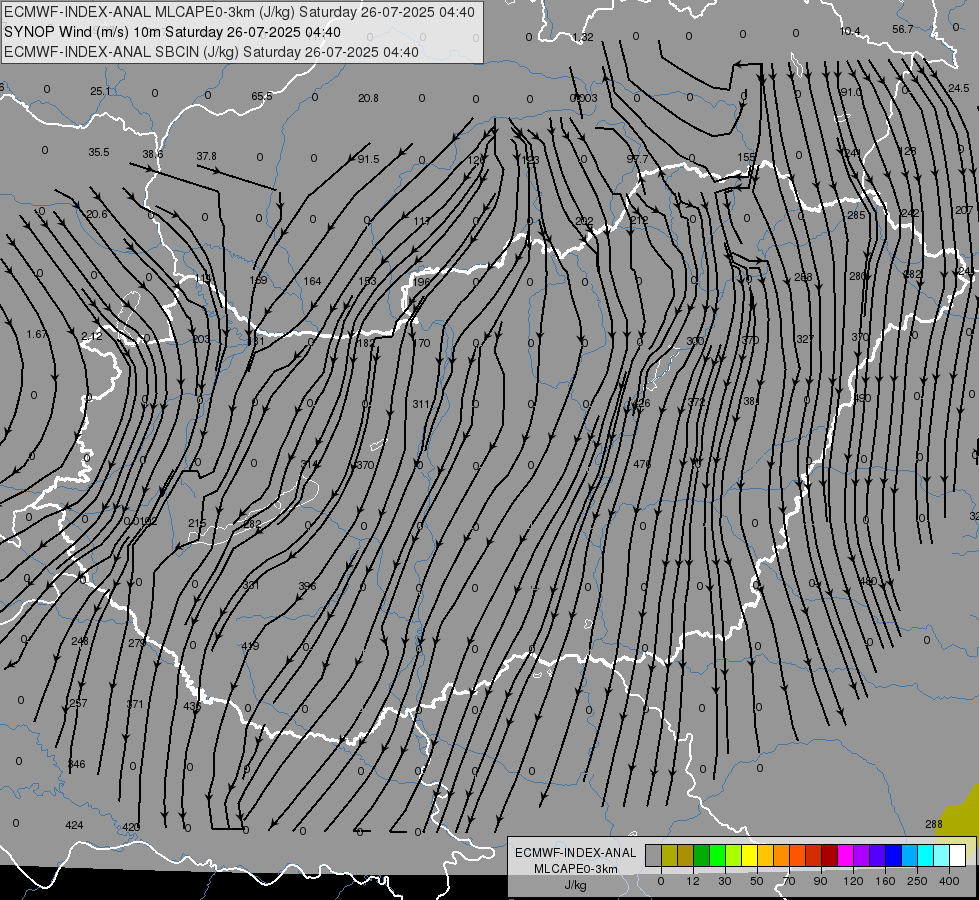Click the map value 20.8
This screenshot has width=979, height=900.
(368, 98)
